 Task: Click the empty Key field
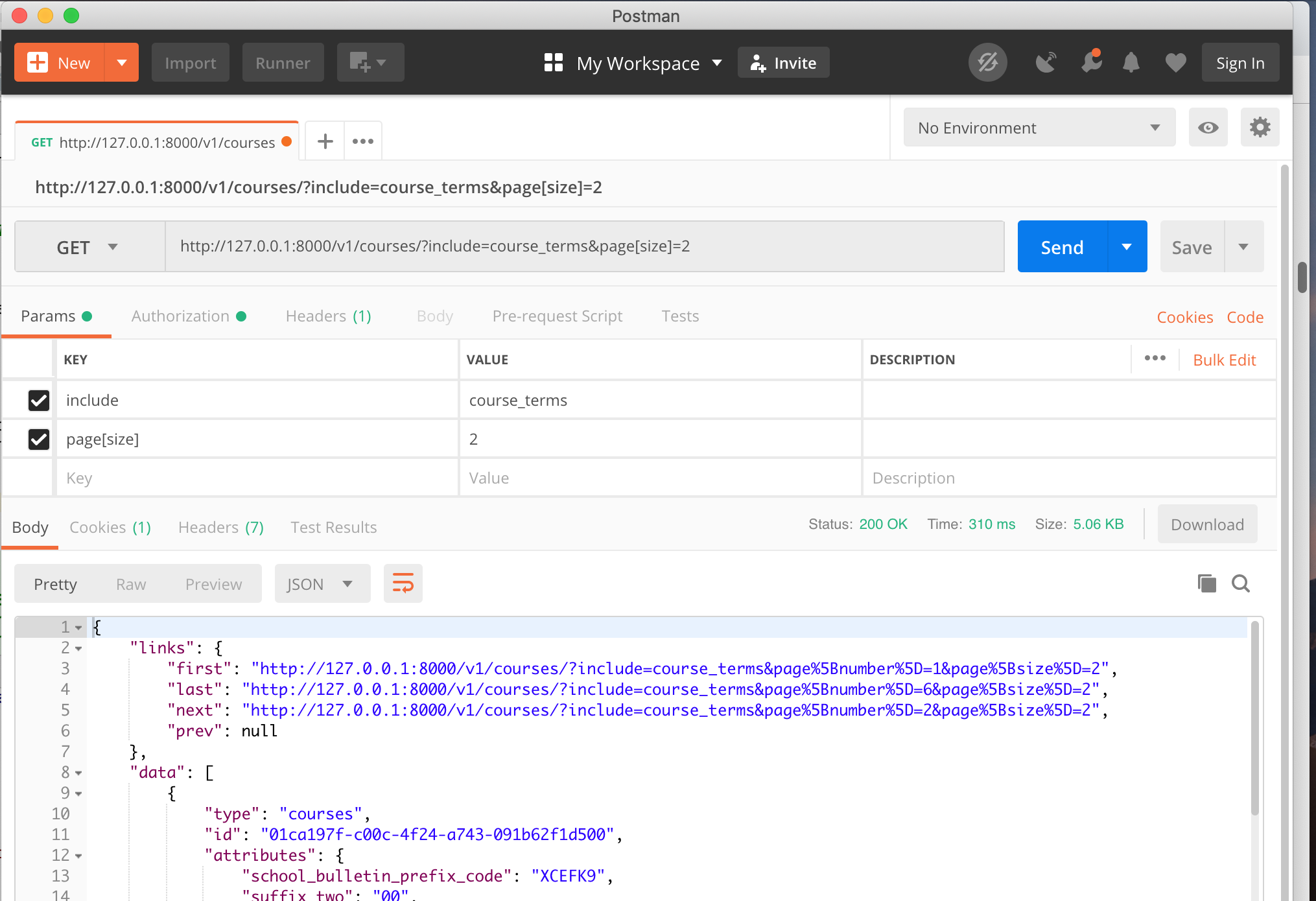click(257, 478)
